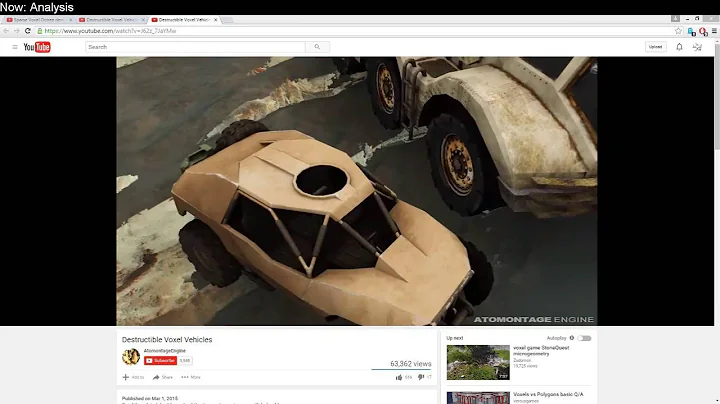Click the subscriber count next to Subscribe

(x=185, y=361)
